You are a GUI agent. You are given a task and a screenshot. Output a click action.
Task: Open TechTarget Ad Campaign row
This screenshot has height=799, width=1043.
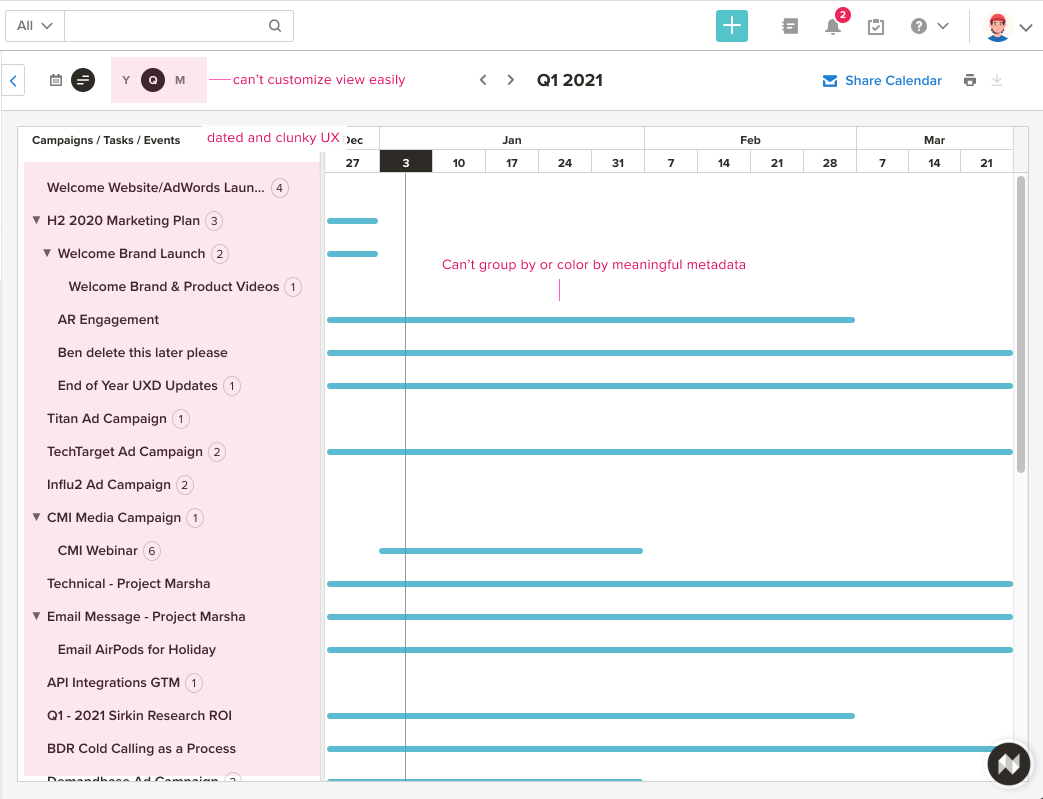(x=124, y=452)
